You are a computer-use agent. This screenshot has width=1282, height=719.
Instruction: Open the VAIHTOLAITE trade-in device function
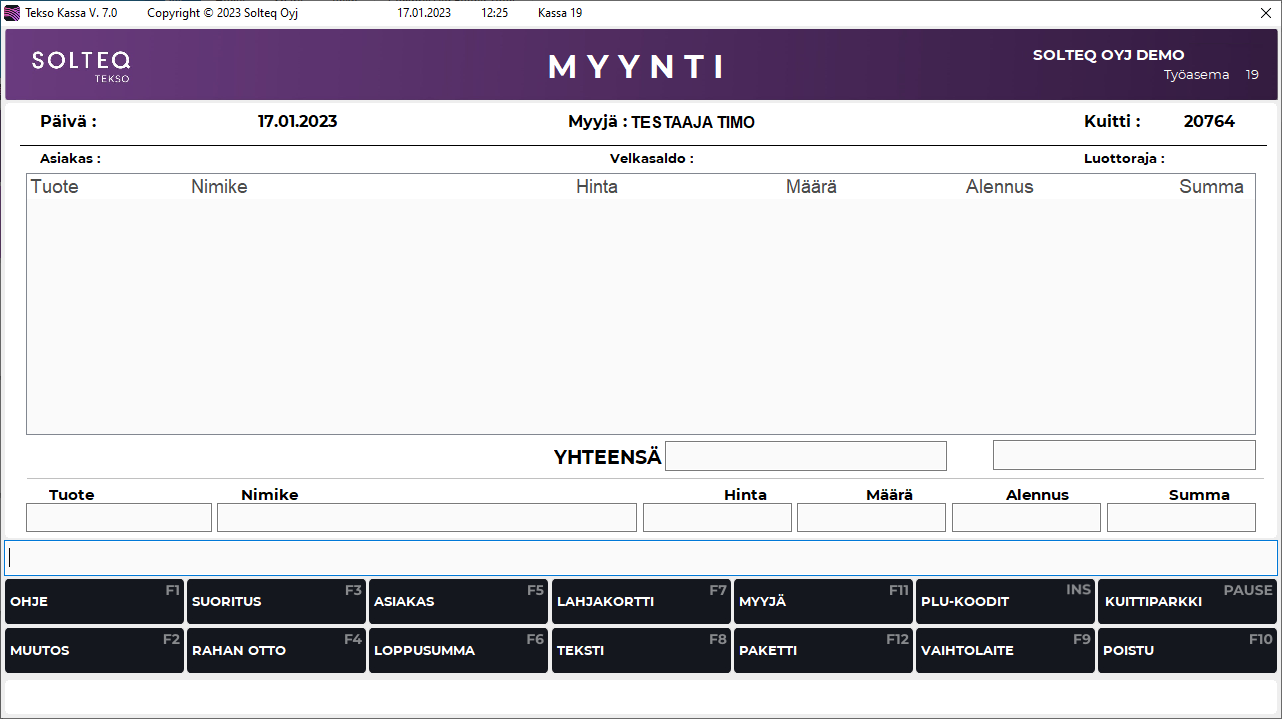click(1005, 650)
